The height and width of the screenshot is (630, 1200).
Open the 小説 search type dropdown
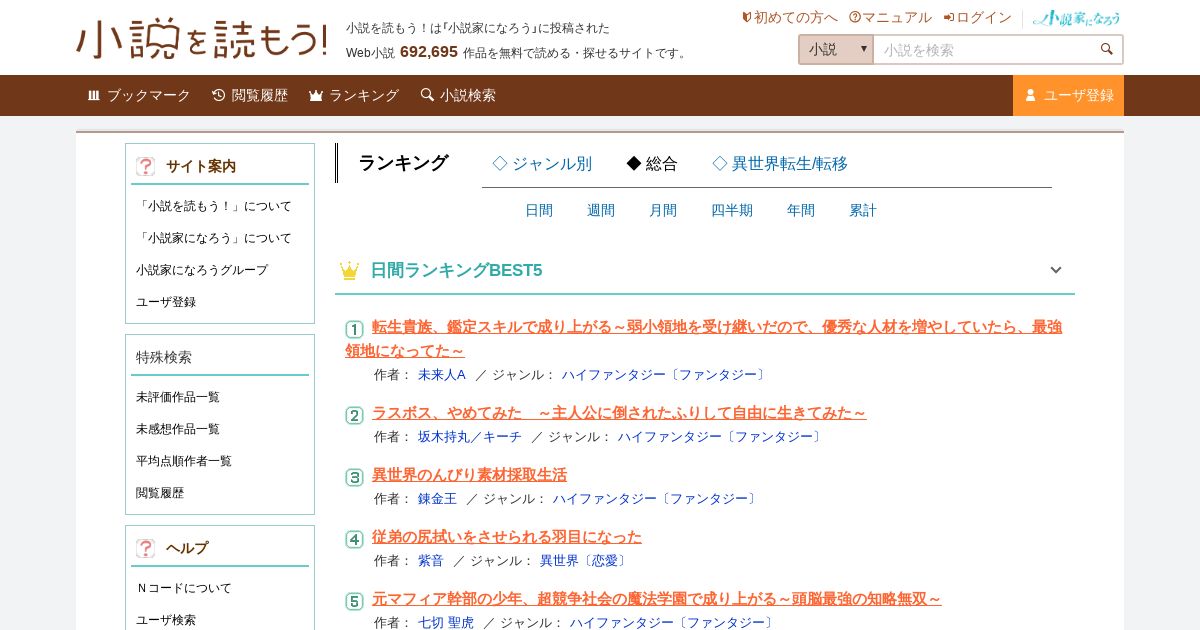coord(836,49)
